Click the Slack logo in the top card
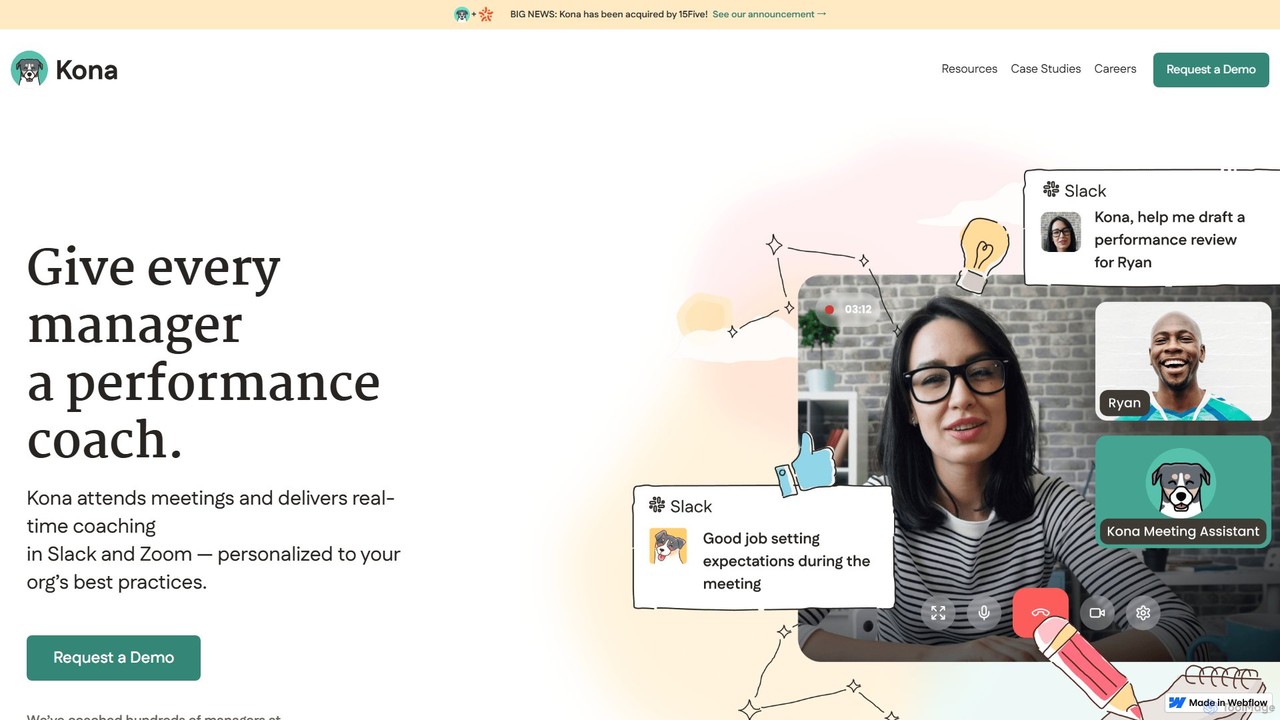Screen dimensions: 1280x720 pyautogui.click(x=1051, y=190)
